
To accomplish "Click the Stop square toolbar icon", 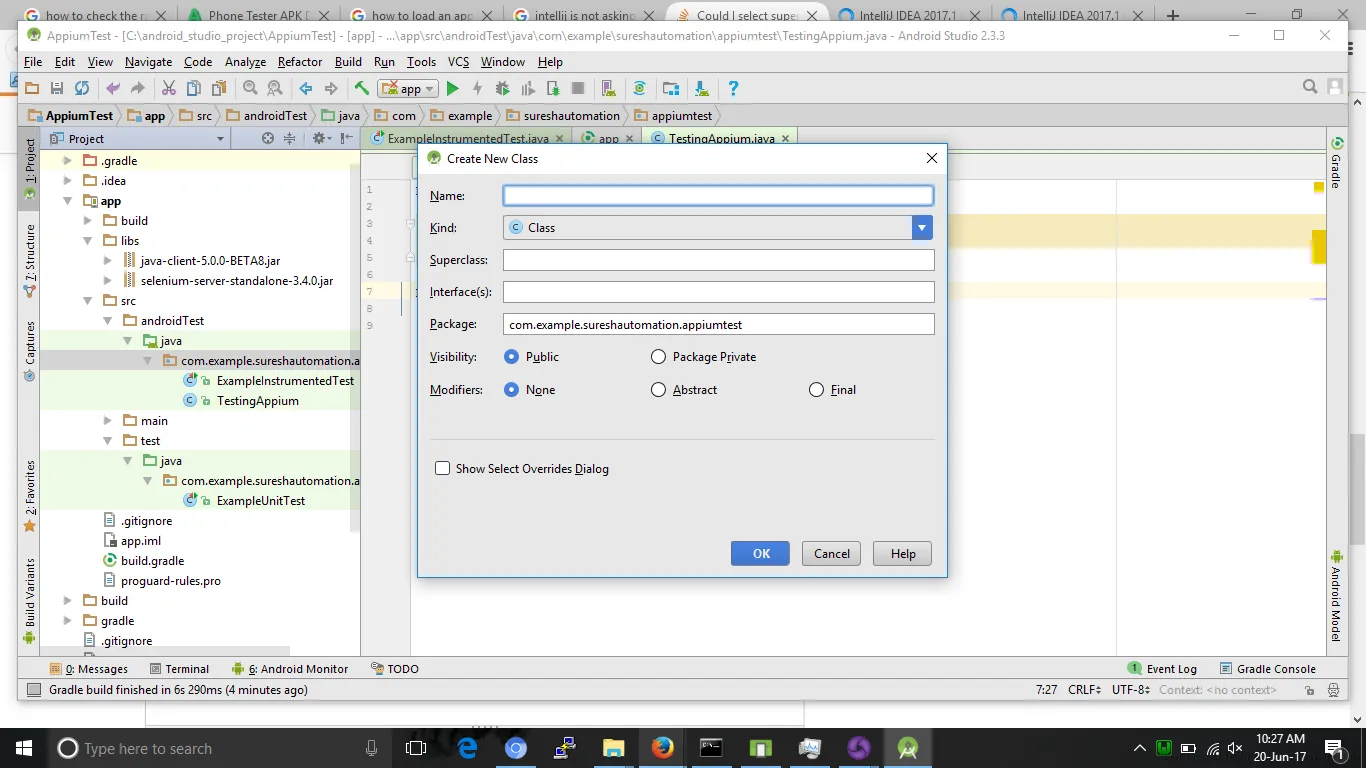I will (578, 89).
